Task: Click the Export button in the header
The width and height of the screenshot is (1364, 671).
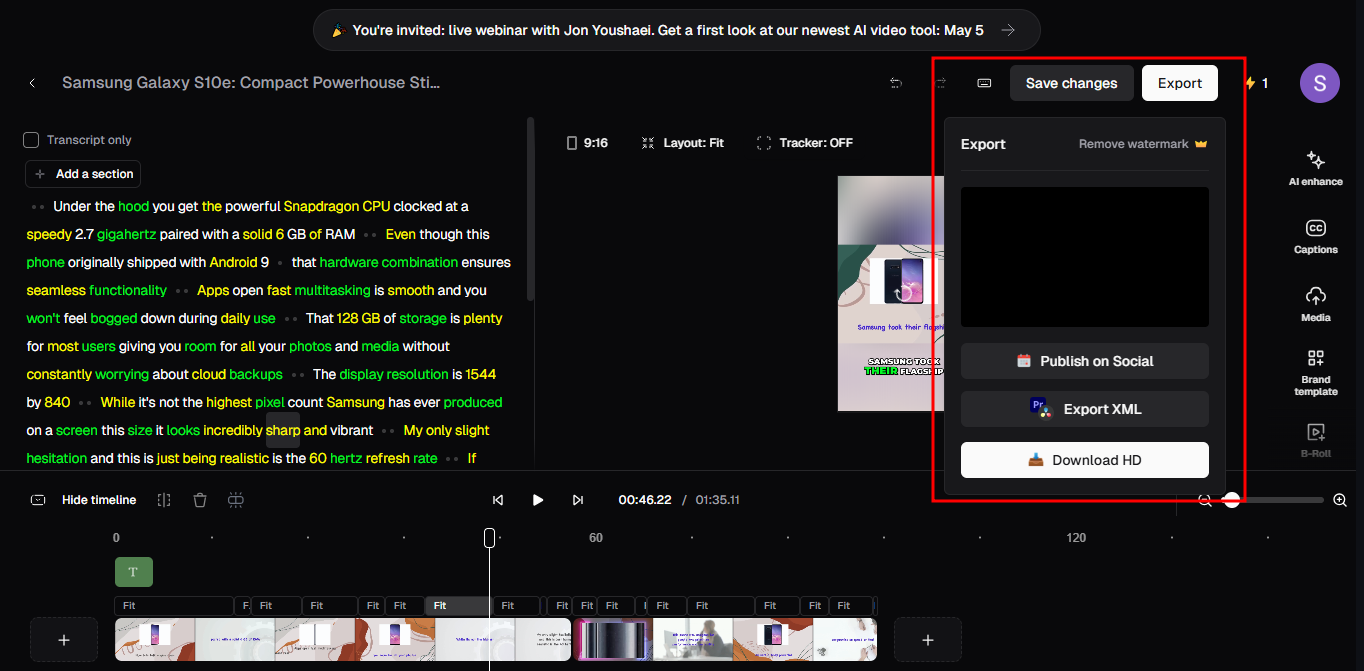Action: (x=1180, y=83)
